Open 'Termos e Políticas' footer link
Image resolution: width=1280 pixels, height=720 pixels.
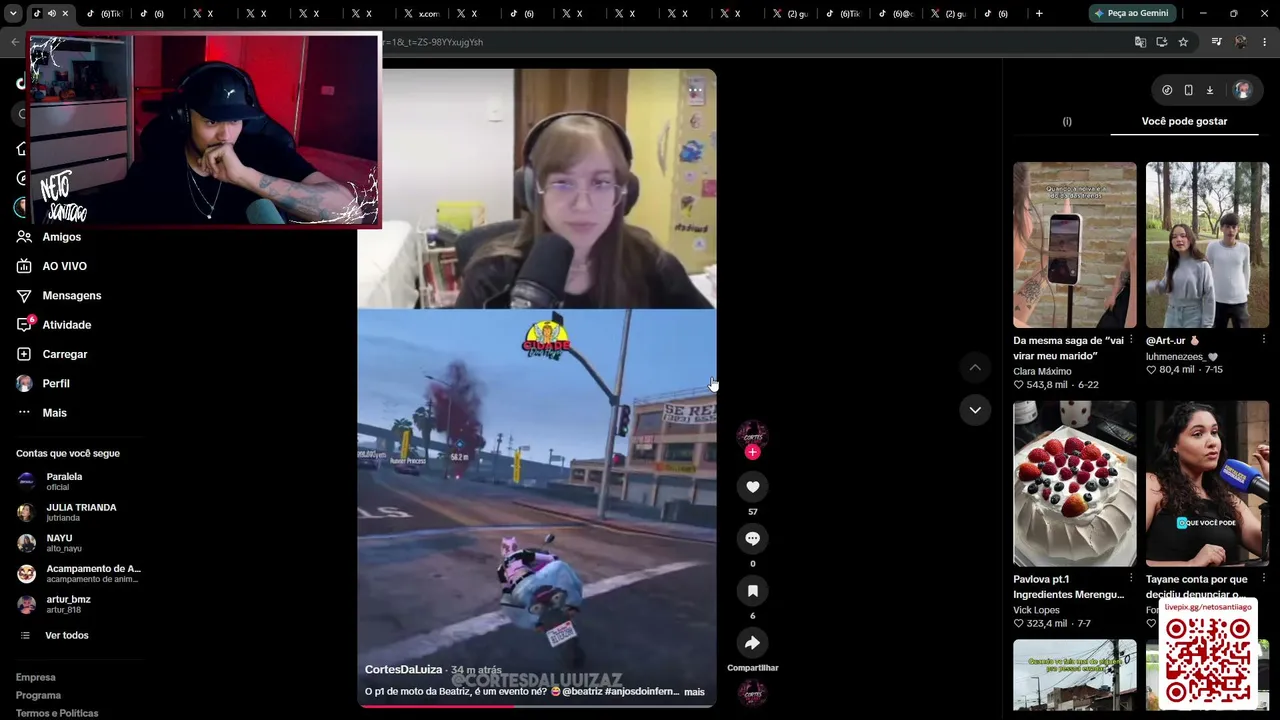57,713
